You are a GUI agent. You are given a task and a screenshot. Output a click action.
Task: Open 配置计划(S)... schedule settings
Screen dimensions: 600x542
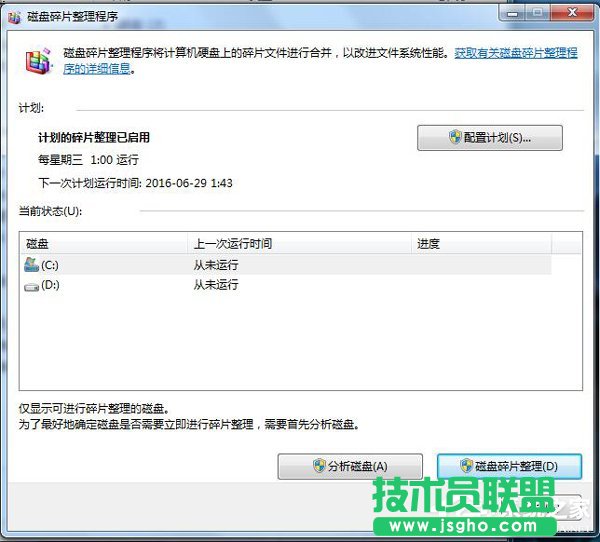click(x=490, y=137)
